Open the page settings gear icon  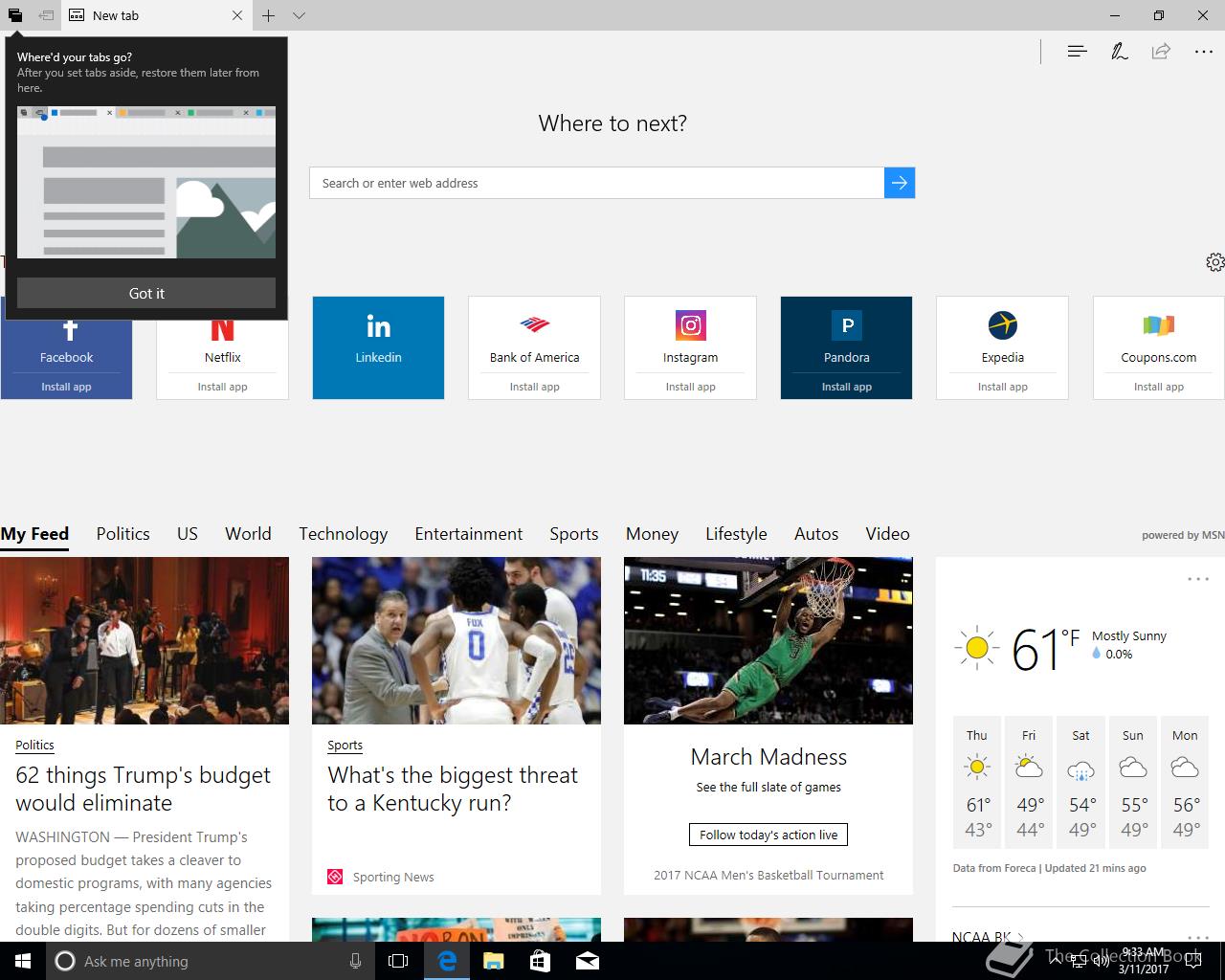(x=1214, y=262)
